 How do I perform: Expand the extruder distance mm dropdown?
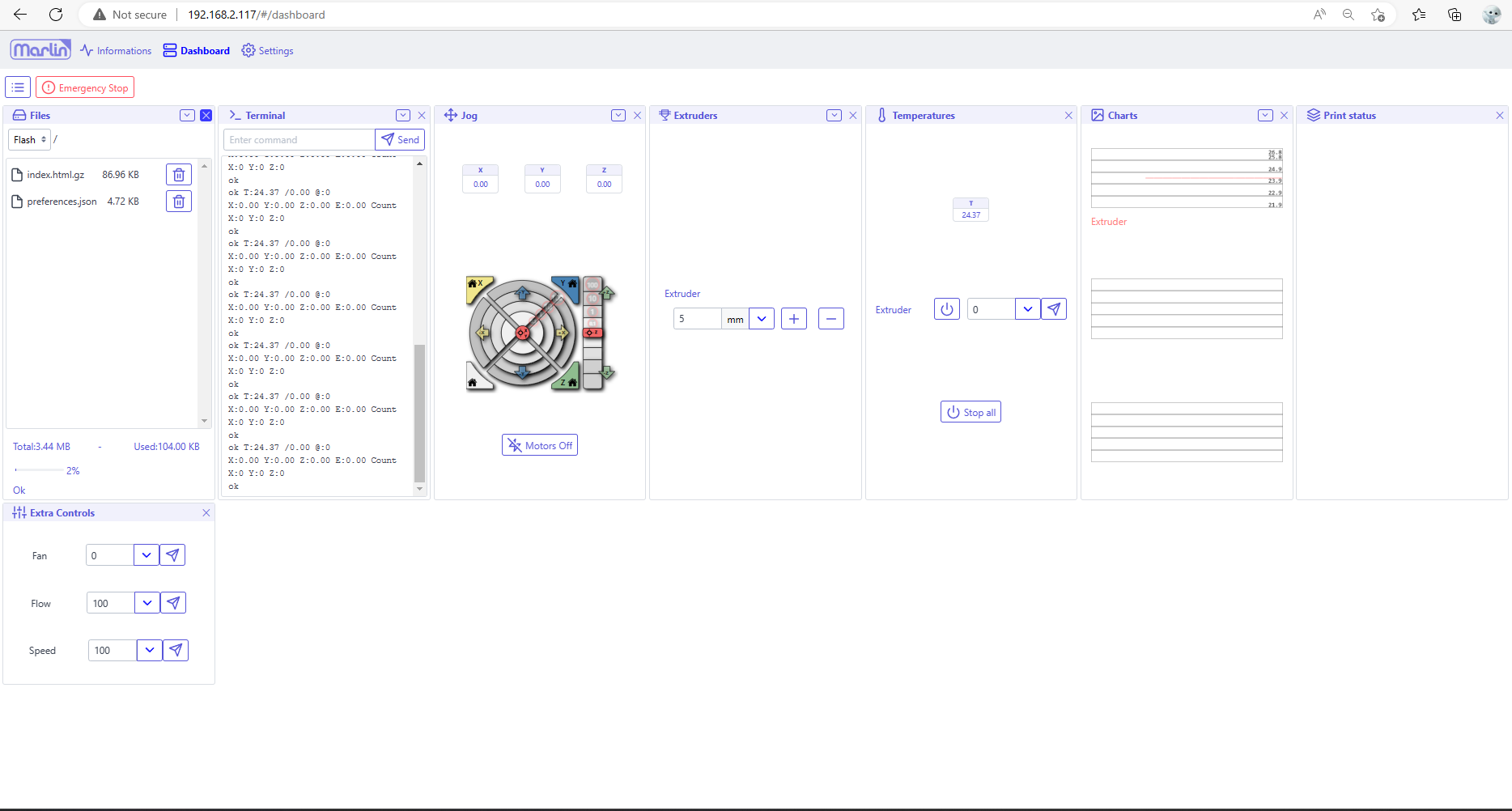click(762, 319)
